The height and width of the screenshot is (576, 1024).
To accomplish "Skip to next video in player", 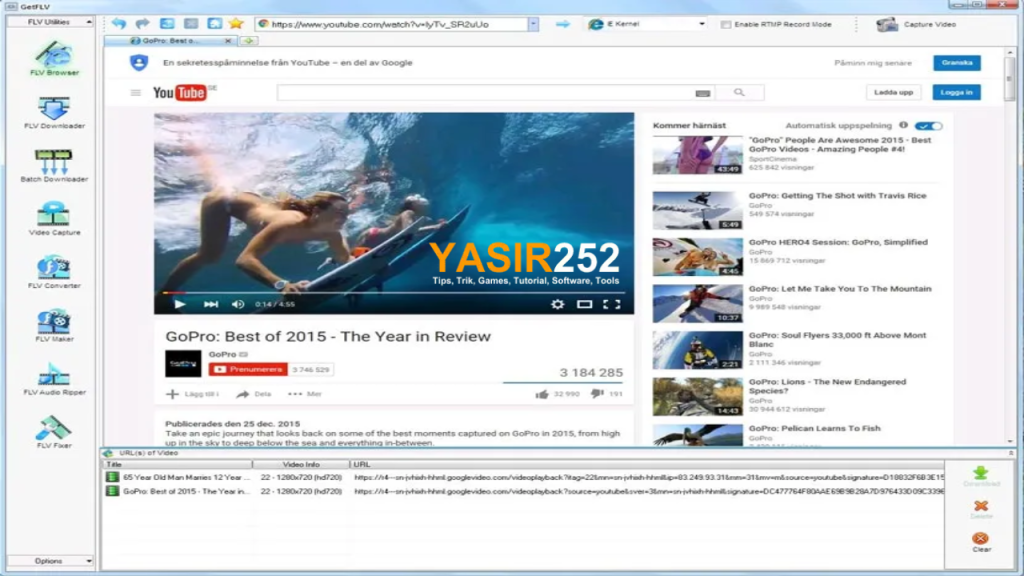I will pyautogui.click(x=210, y=304).
